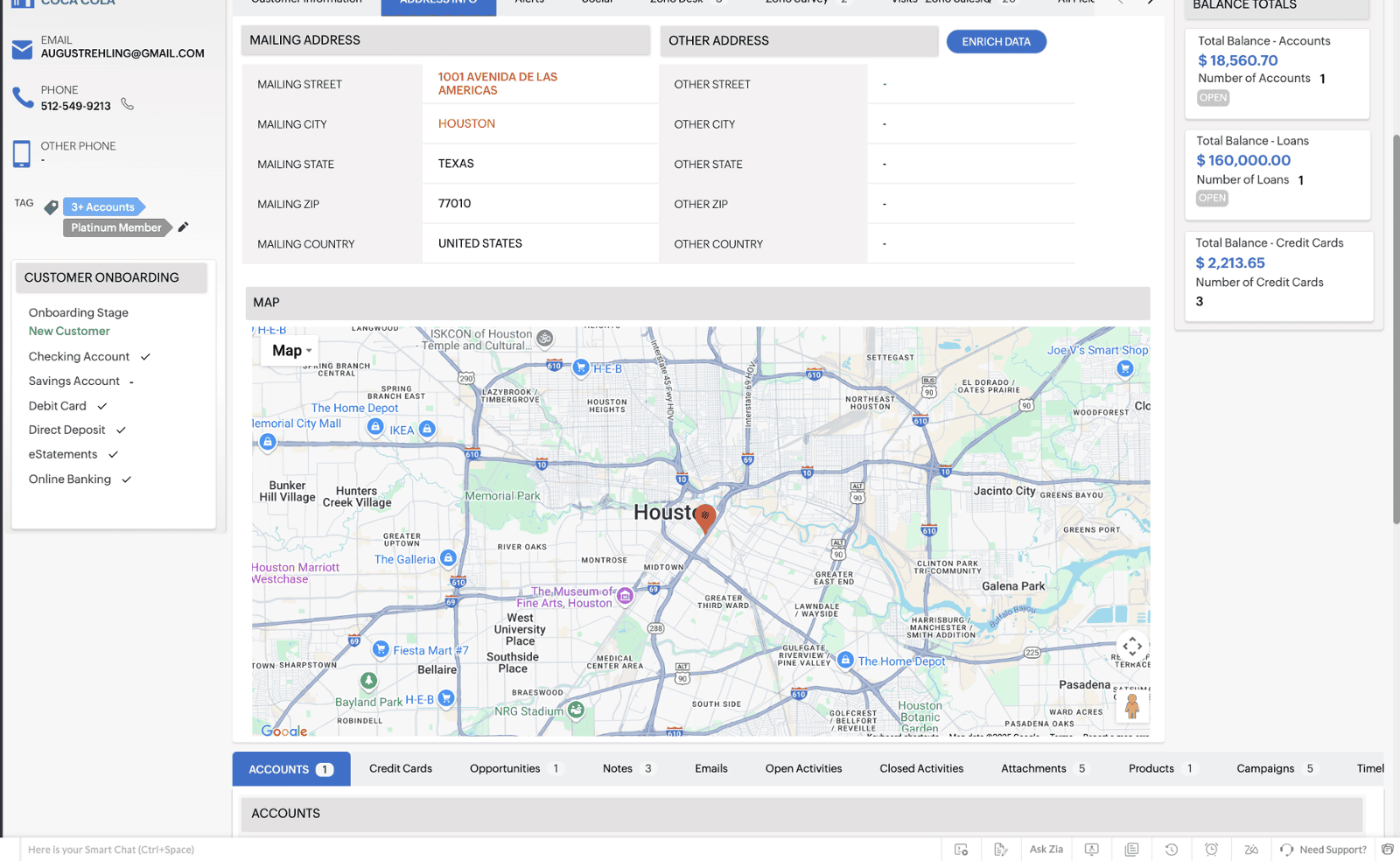Open the sheets view icon in the bottom bar
1400x861 pixels.
(x=1131, y=850)
